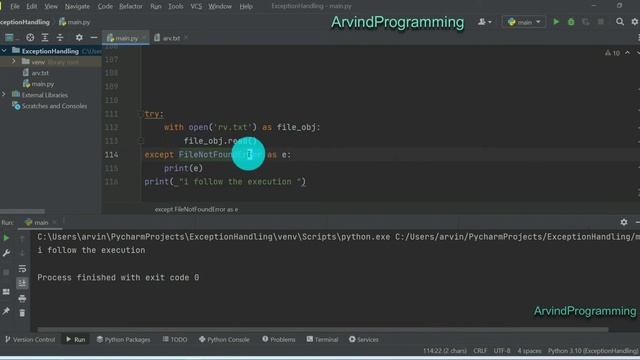The width and height of the screenshot is (640, 360).
Task: Open Run panel settings gear
Action: click(x=624, y=222)
